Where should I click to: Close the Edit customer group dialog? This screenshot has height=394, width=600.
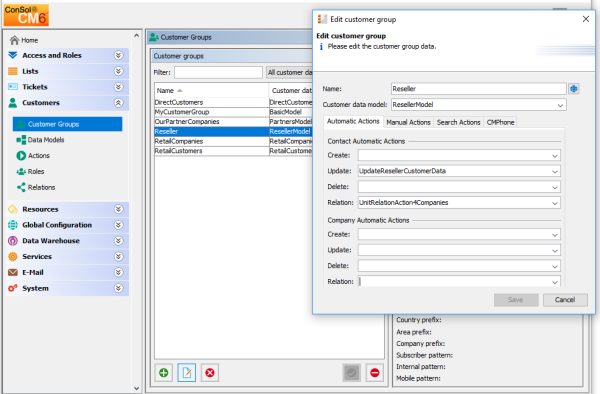pos(585,19)
